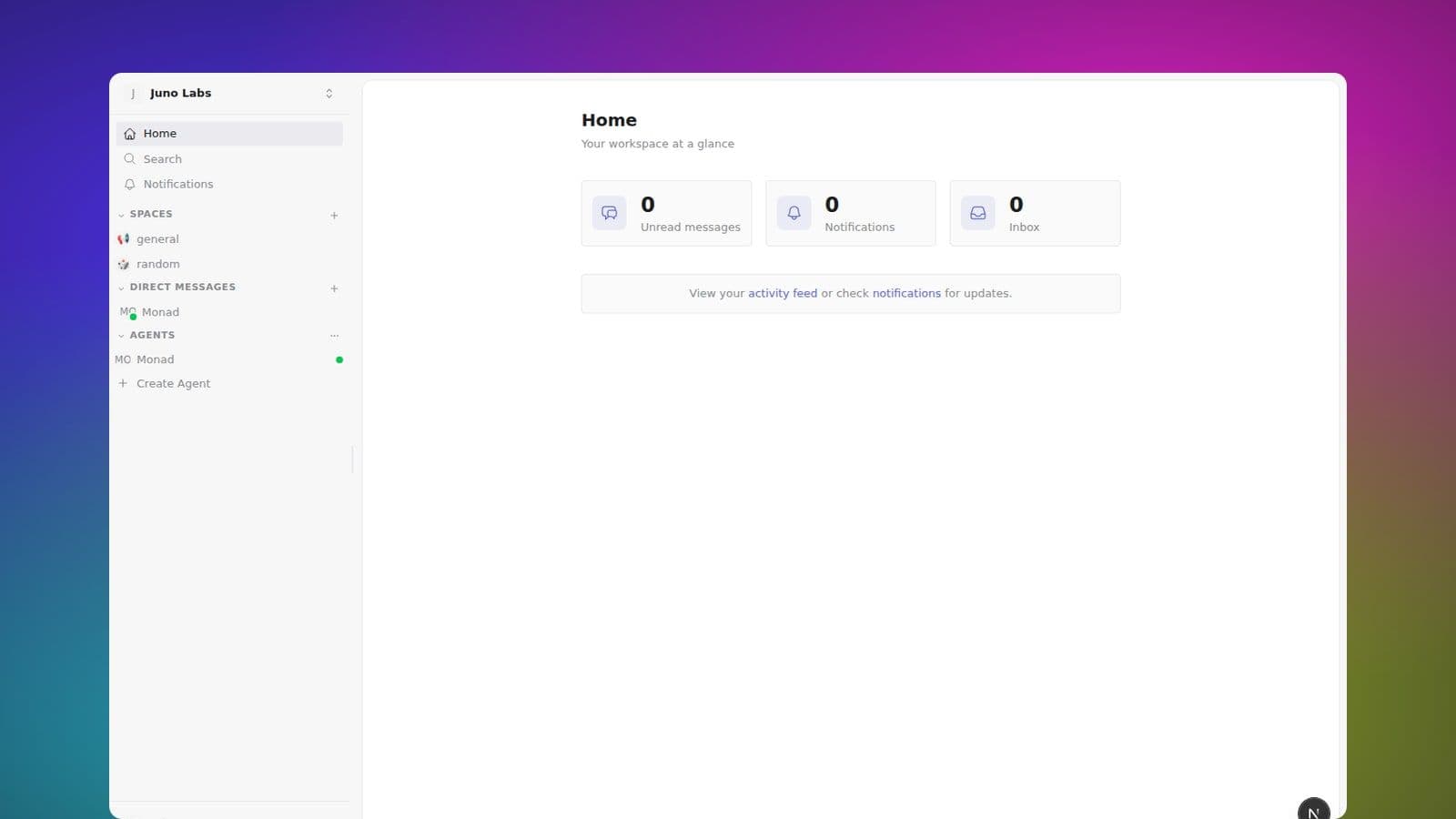
Task: Follow the activity feed link
Action: 783,293
